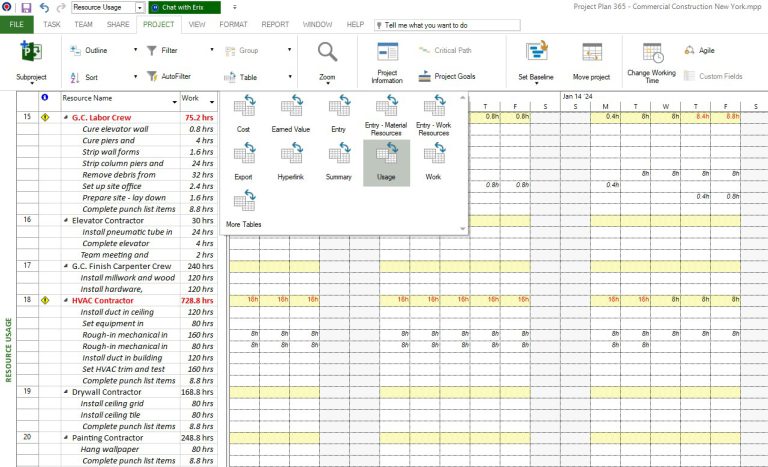The image size is (768, 467).
Task: Select 'Install duct in ceiling' assignment
Action: coord(117,312)
